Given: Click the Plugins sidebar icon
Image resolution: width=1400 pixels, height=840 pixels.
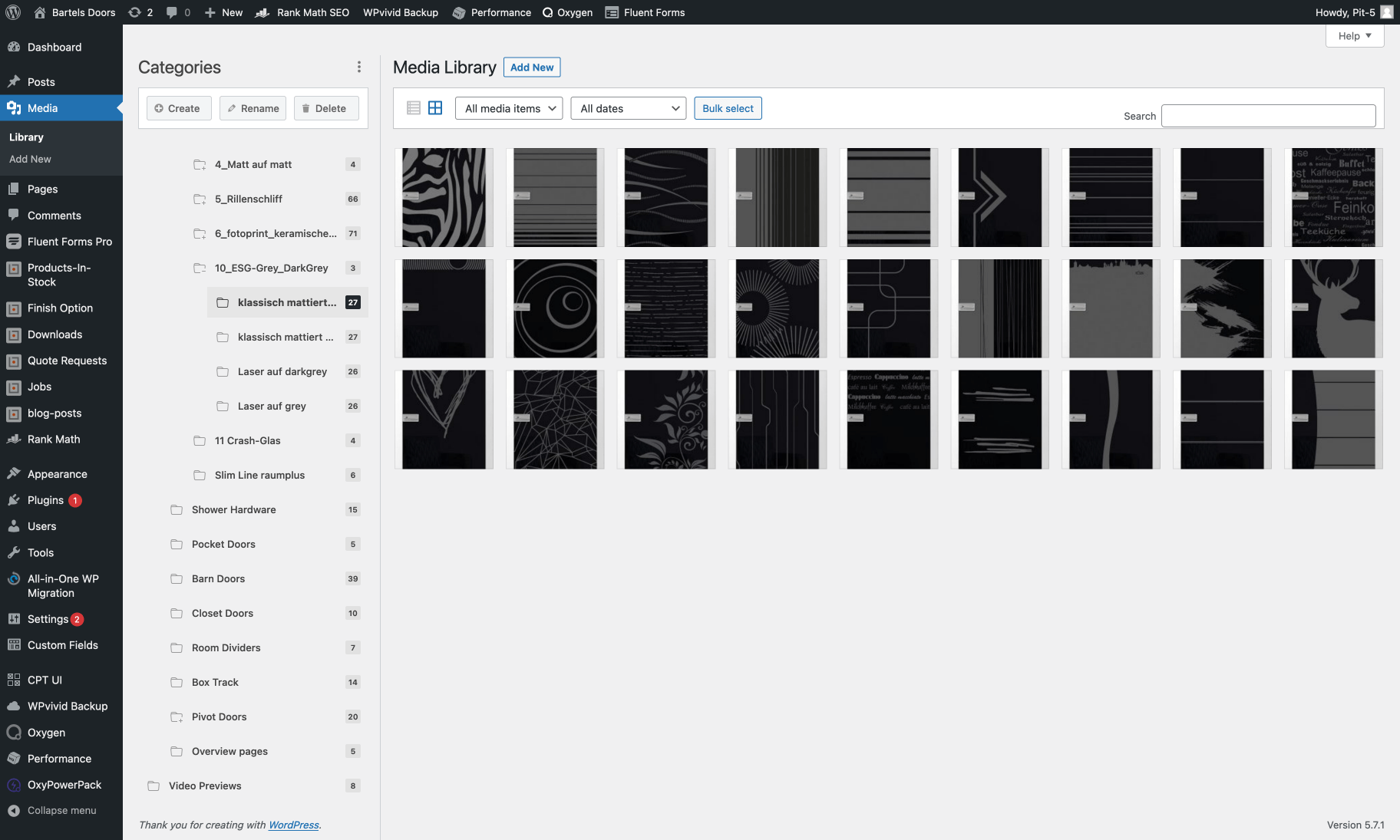Looking at the screenshot, I should click(x=14, y=500).
